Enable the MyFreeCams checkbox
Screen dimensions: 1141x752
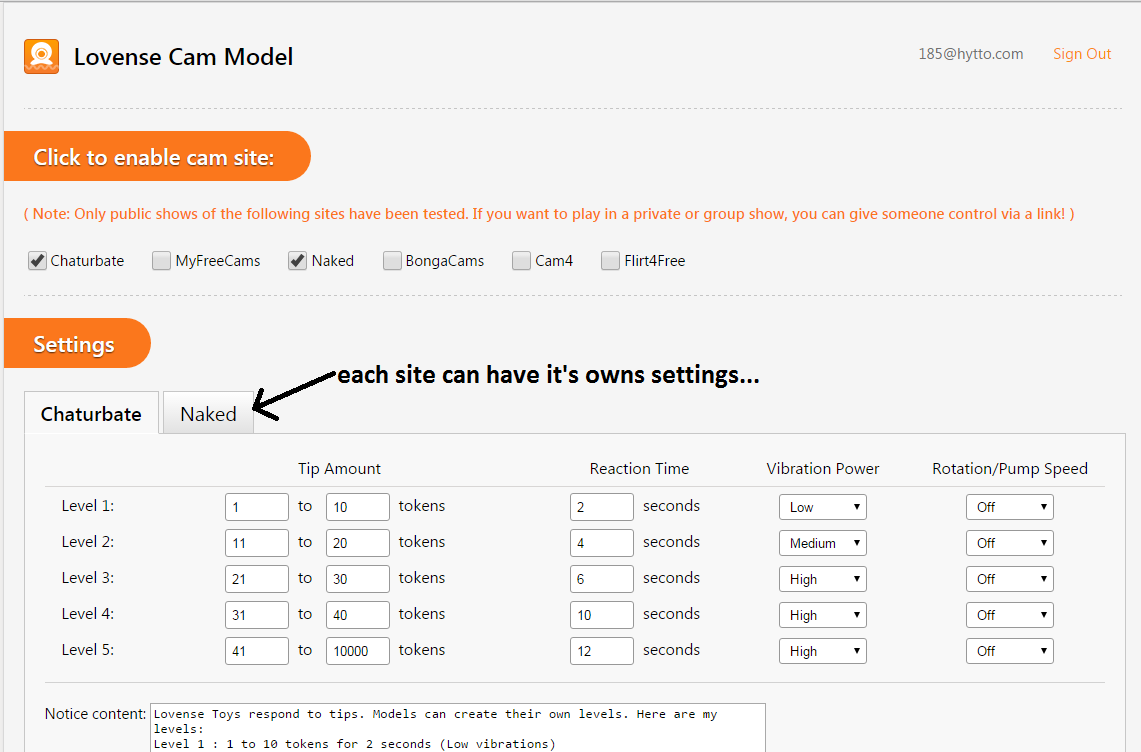coord(161,261)
